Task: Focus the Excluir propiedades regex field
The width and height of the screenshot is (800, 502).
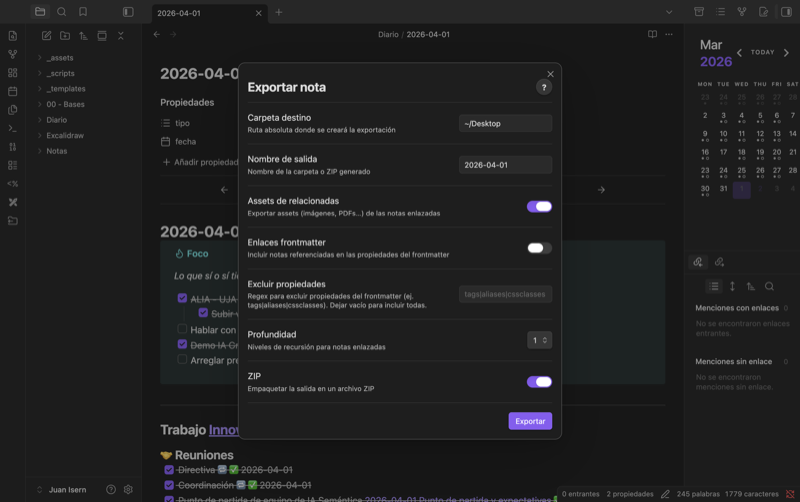Action: (x=505, y=294)
